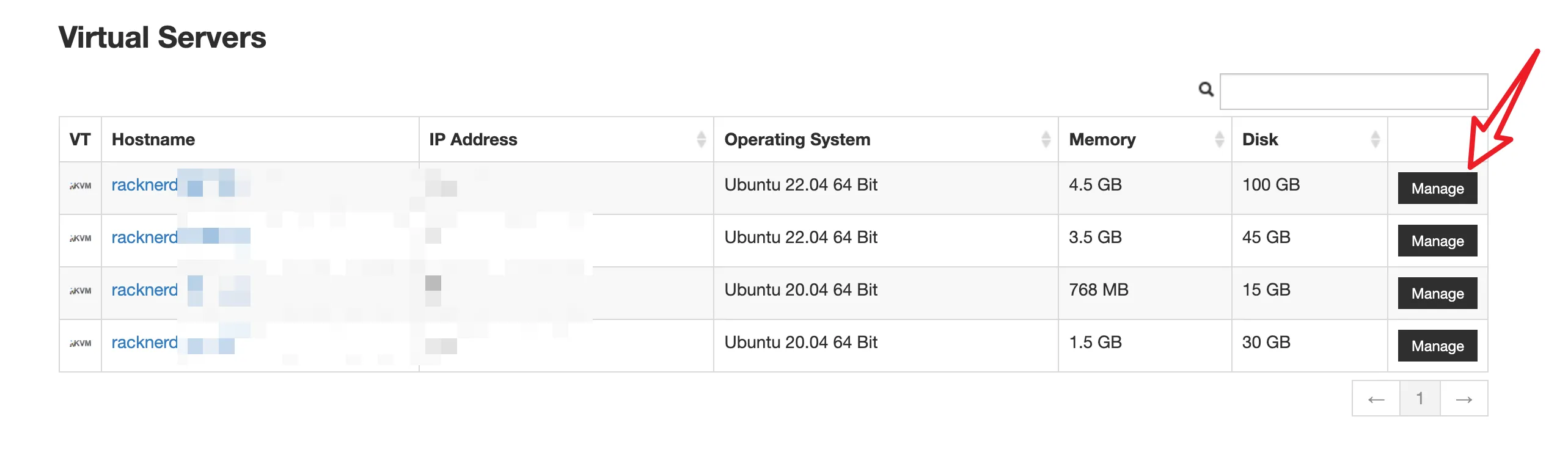Screen dimensions: 1568x469
Task: Open the last racknerd hostname link
Action: 144,343
